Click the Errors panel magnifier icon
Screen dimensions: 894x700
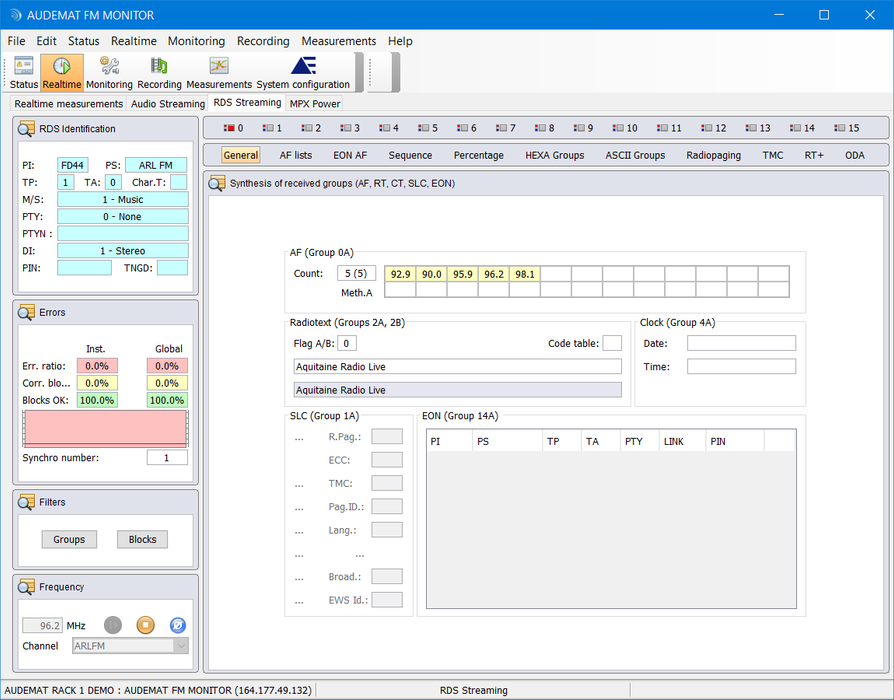(27, 312)
